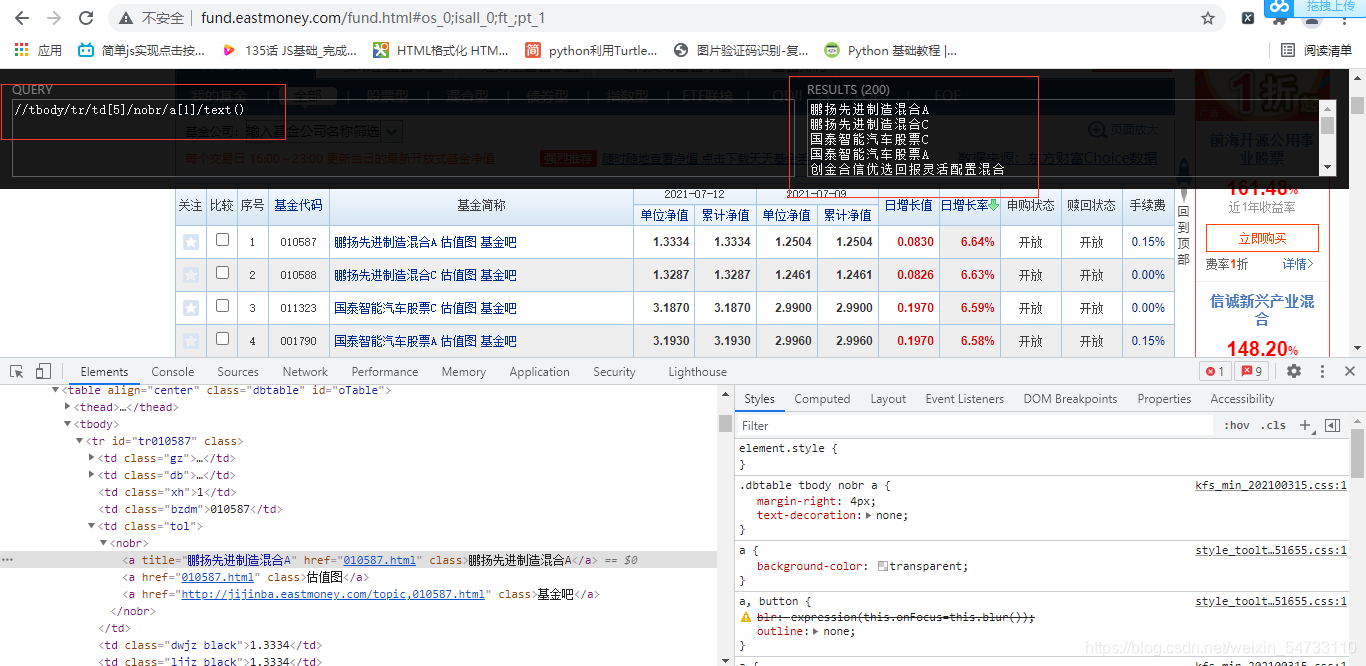
Task: Switch to the Network tab
Action: point(305,371)
